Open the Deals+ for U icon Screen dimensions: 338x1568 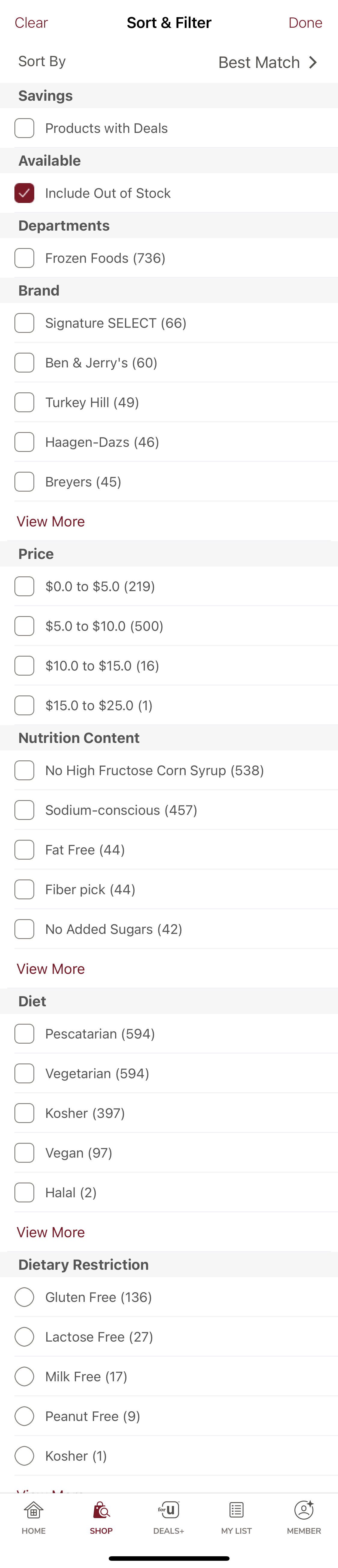pos(168,1510)
